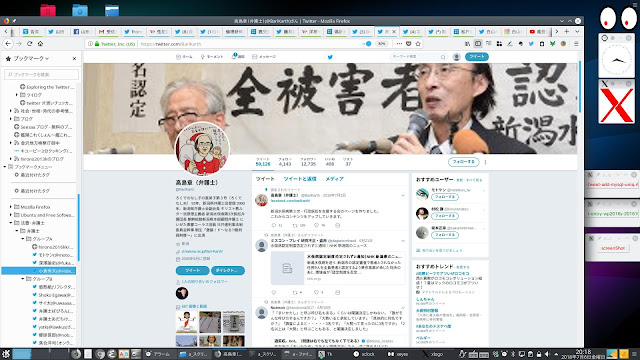Collapse the ブックマークメニュー folder

coord(4,167)
